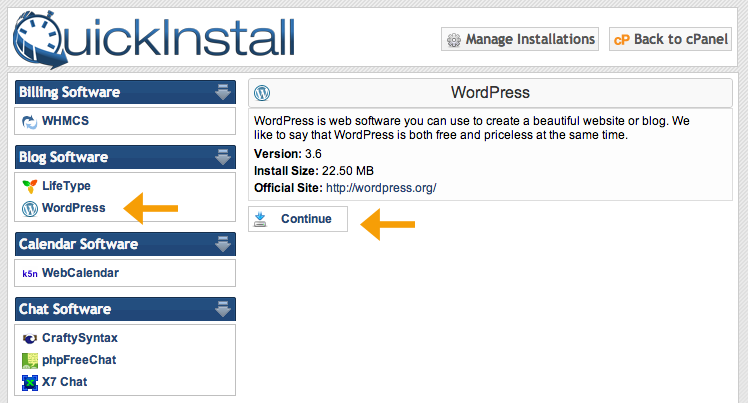Select CraftySyntax chat software
Image resolution: width=748 pixels, height=403 pixels.
point(80,338)
